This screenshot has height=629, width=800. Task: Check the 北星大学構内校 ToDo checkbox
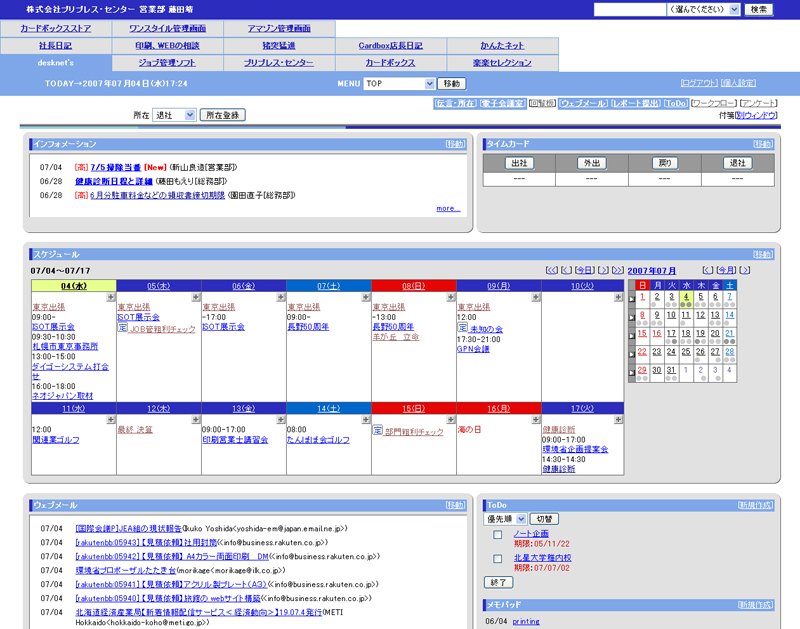coord(497,559)
